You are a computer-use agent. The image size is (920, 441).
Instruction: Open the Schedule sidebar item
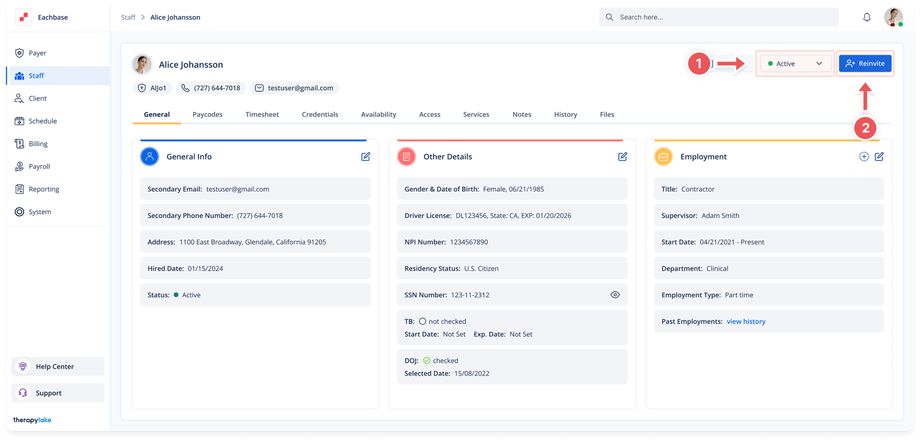click(42, 121)
